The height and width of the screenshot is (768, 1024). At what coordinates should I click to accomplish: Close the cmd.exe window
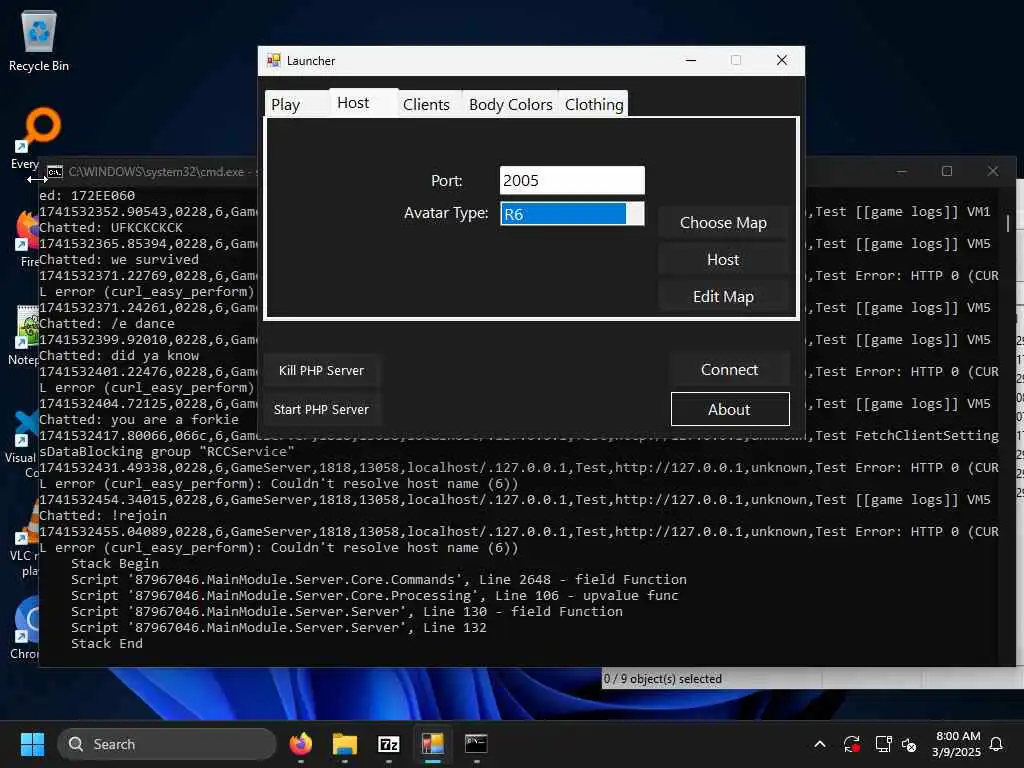pyautogui.click(x=993, y=171)
